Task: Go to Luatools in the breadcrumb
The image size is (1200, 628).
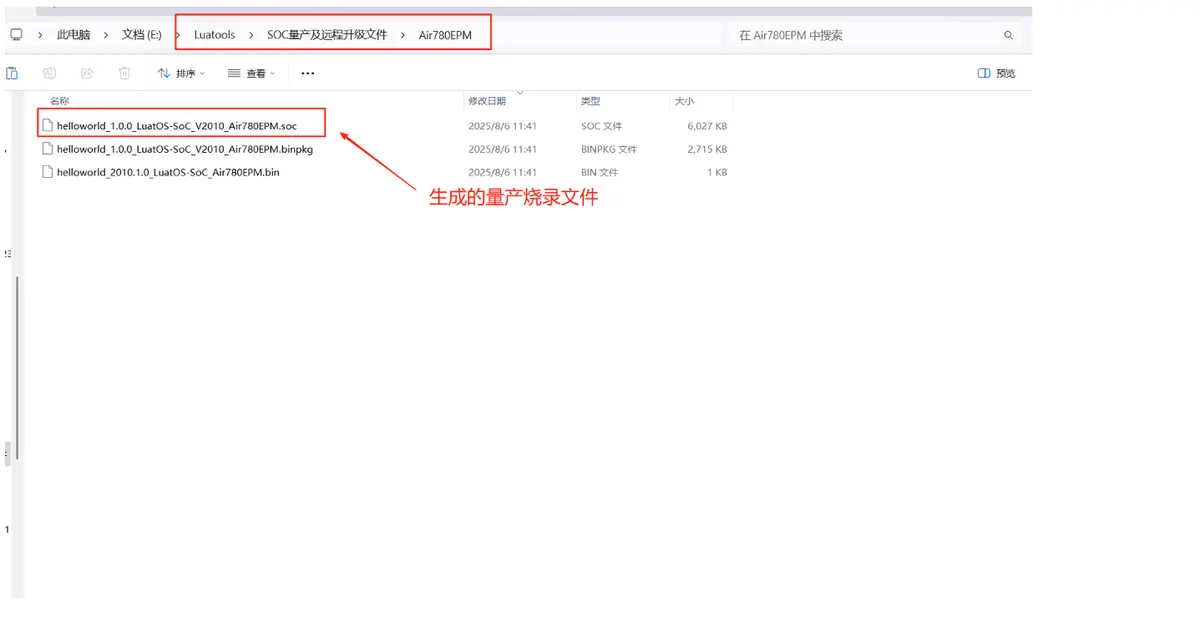Action: (x=215, y=35)
